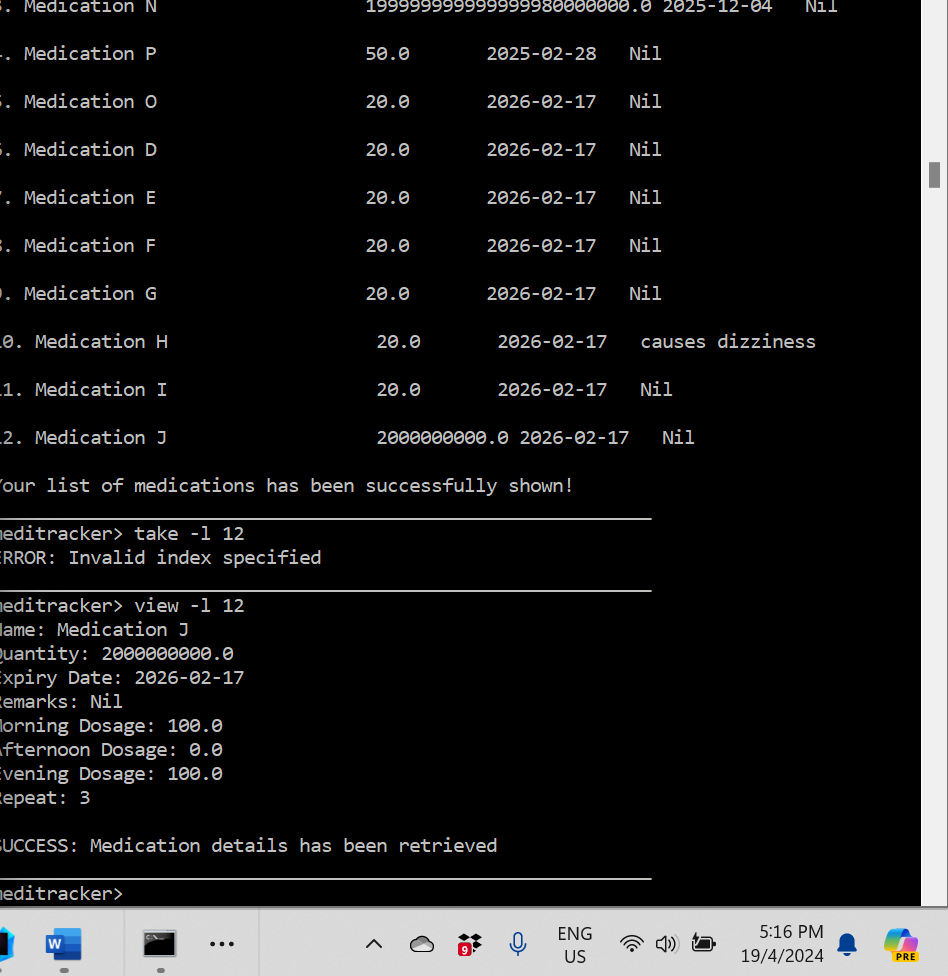Click the 'Medication G' row name
This screenshot has width=948, height=976.
click(x=90, y=294)
